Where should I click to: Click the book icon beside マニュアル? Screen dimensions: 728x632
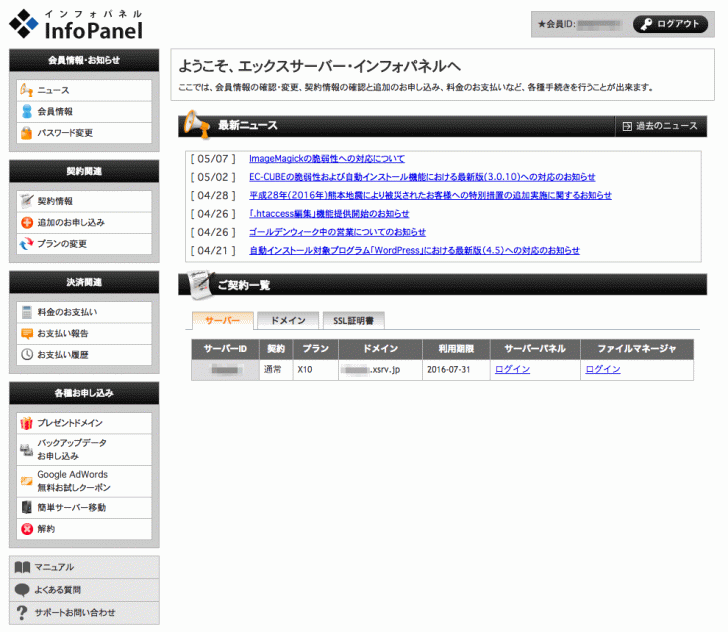point(22,567)
